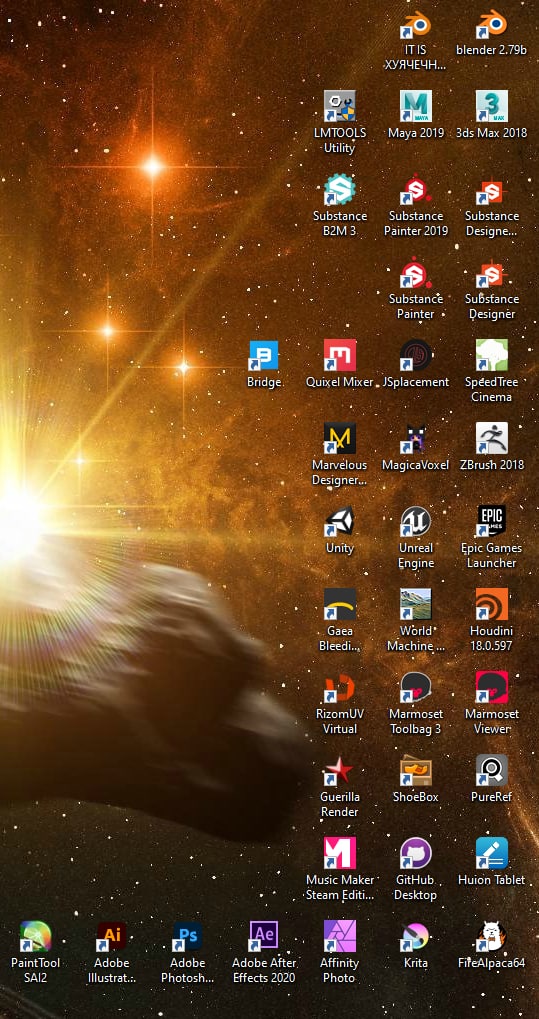Screen dimensions: 539x1019
Task: Select the Gaea Bleedi... icon
Action: [339, 604]
